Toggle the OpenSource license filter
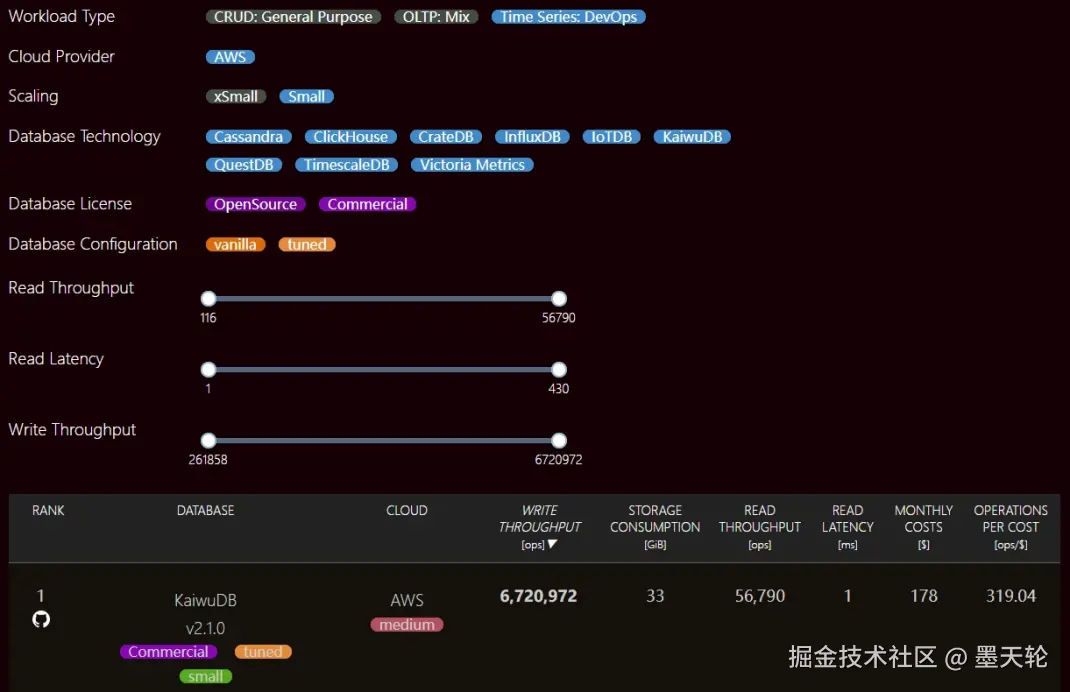 pyautogui.click(x=255, y=204)
